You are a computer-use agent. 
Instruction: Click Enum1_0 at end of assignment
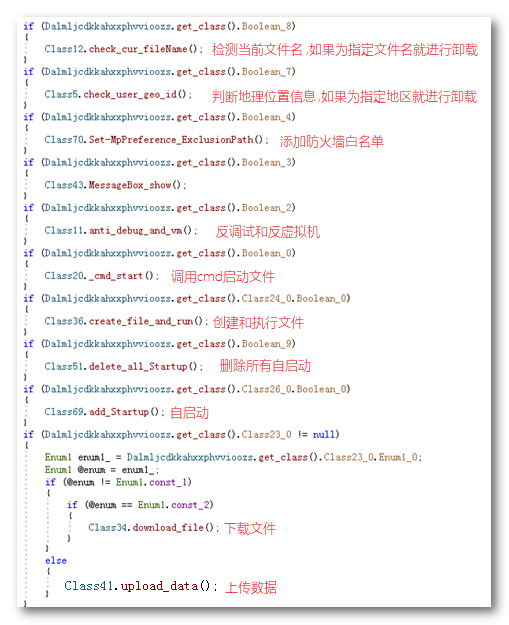(x=398, y=457)
